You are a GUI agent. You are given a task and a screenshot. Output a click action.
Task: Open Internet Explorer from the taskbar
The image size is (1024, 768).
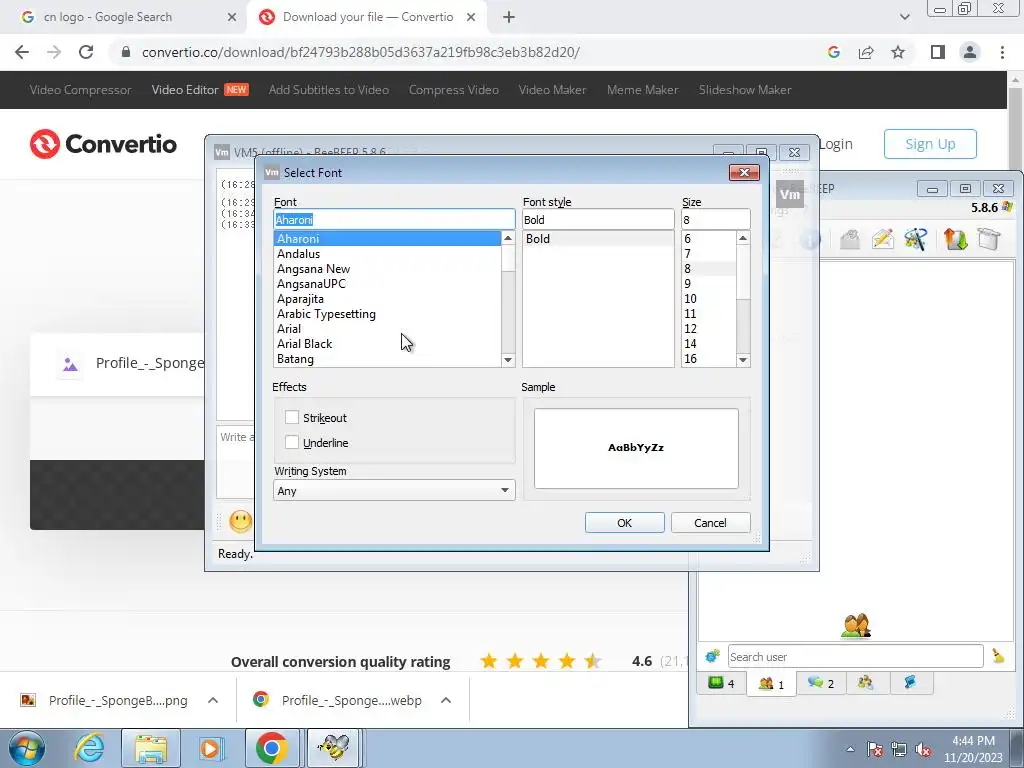[x=89, y=748]
